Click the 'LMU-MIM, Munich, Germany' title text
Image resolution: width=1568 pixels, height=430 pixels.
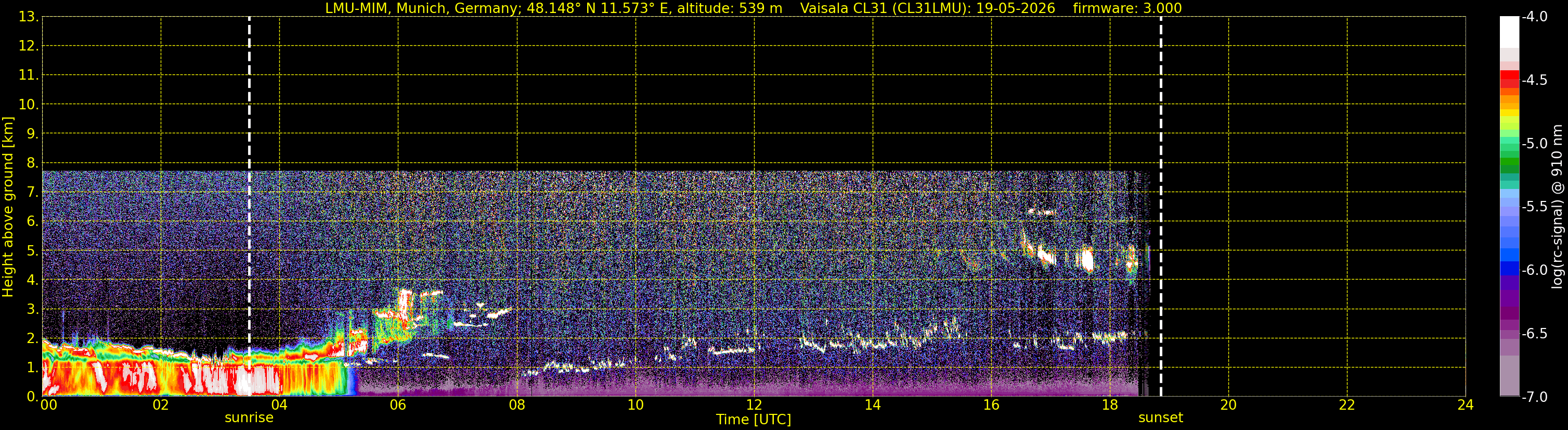click(x=421, y=8)
